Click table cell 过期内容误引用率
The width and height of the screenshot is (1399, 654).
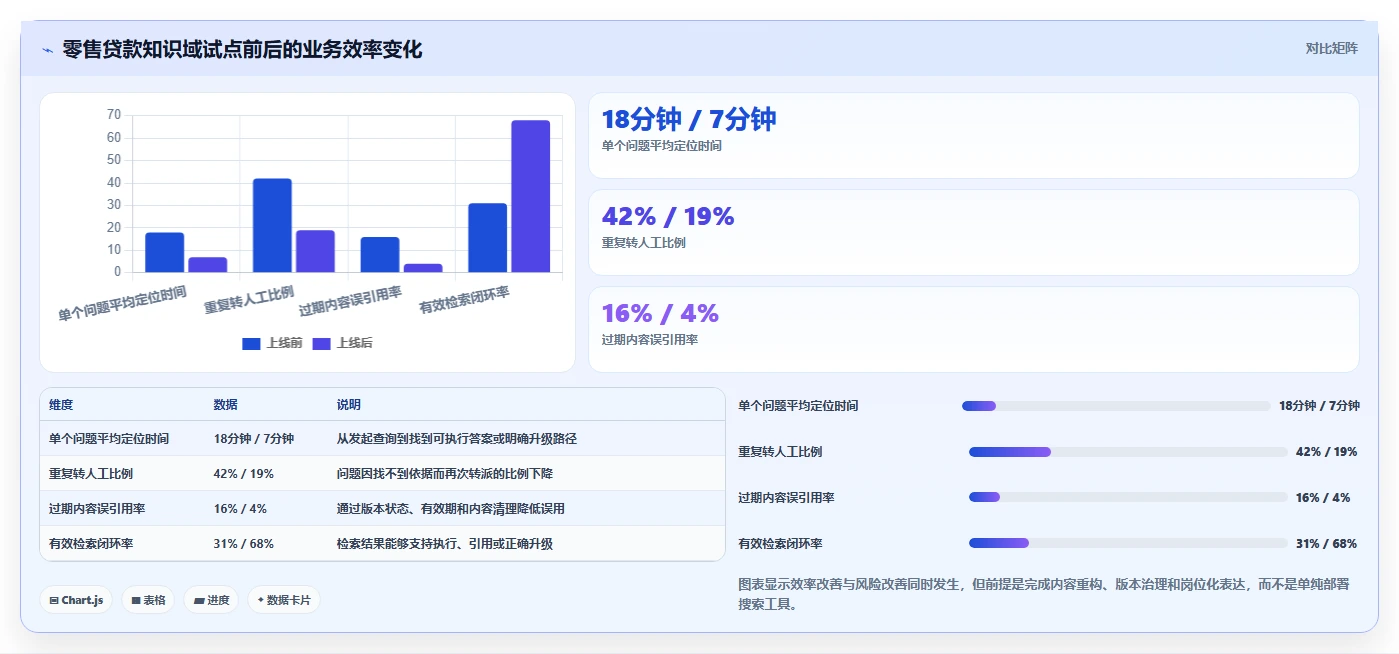97,509
